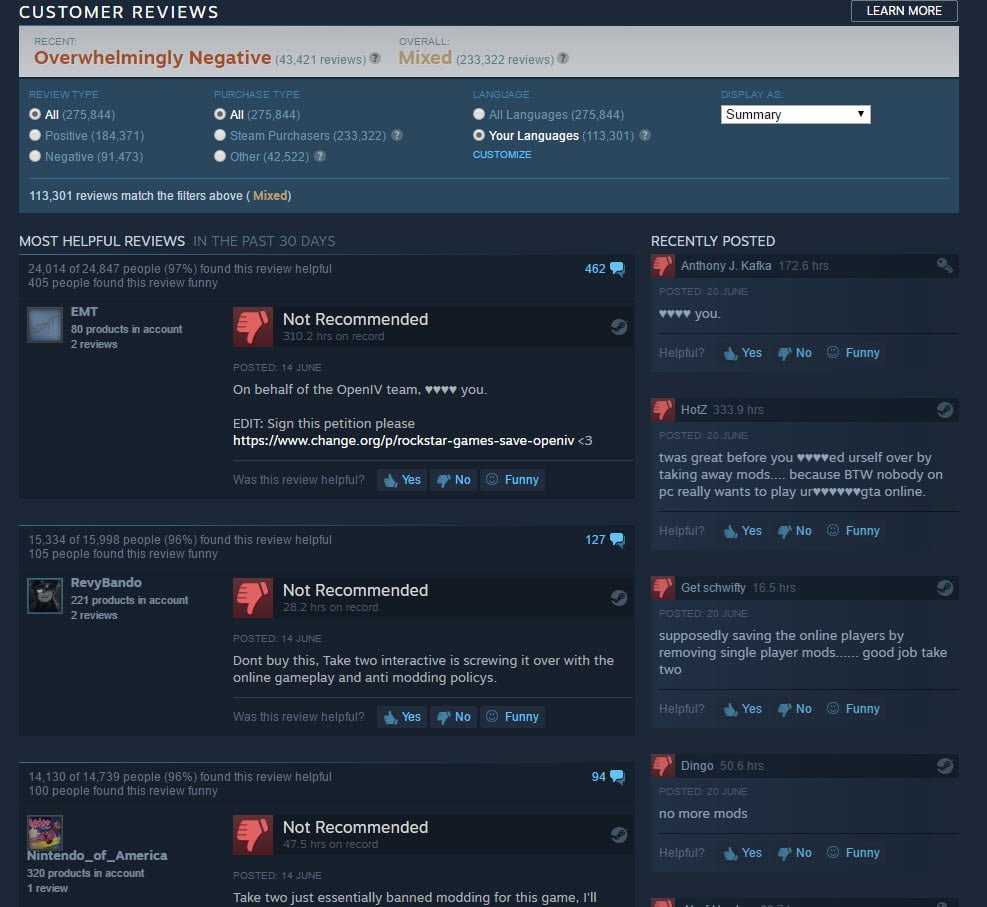
Task: Click the Overwhelmingly Negative recent rating
Action: coord(152,58)
